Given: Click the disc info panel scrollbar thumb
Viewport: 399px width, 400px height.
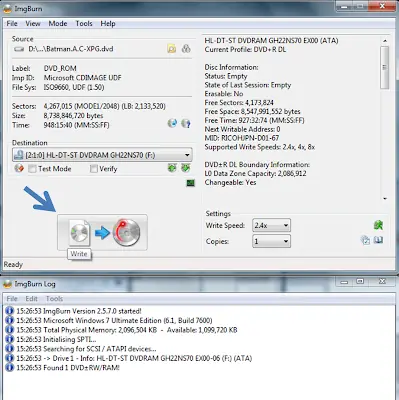Looking at the screenshot, I should point(385,67).
